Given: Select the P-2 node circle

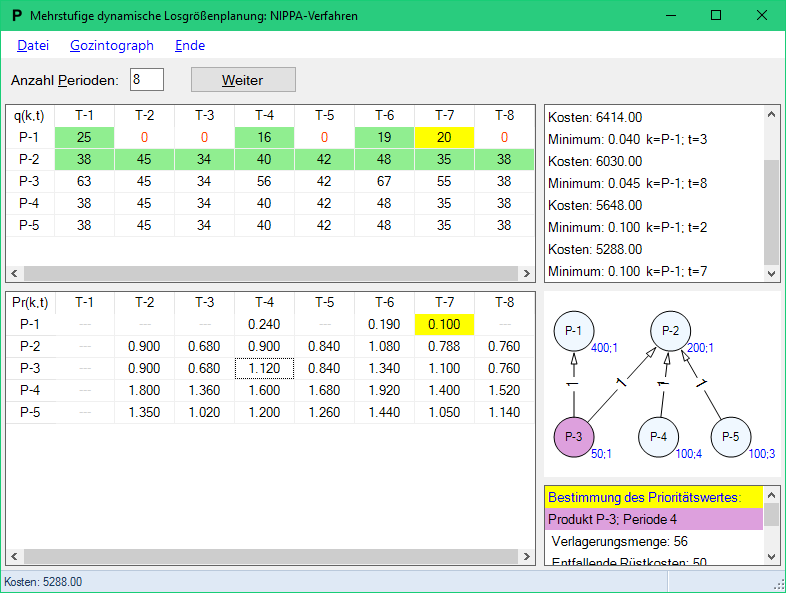Looking at the screenshot, I should coord(672,330).
